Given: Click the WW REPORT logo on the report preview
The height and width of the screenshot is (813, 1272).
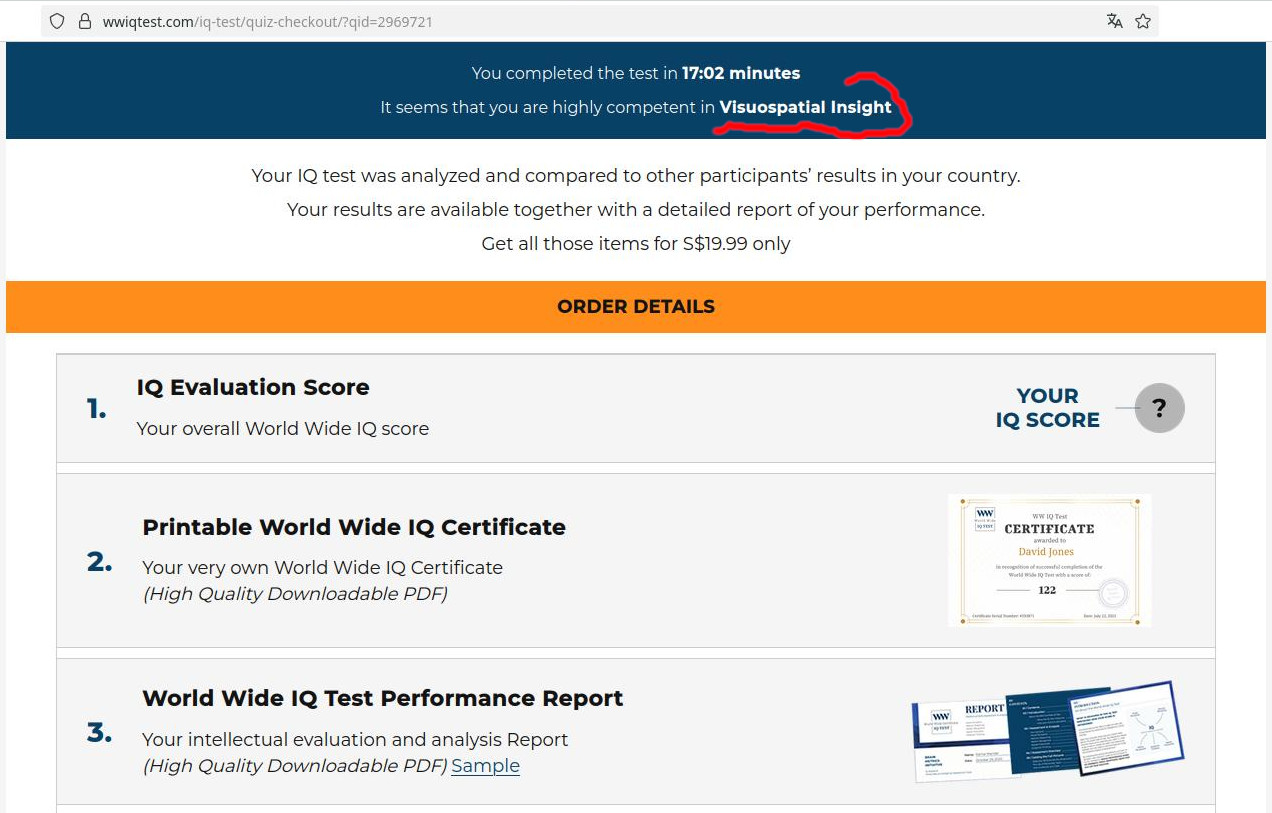Looking at the screenshot, I should 942,720.
